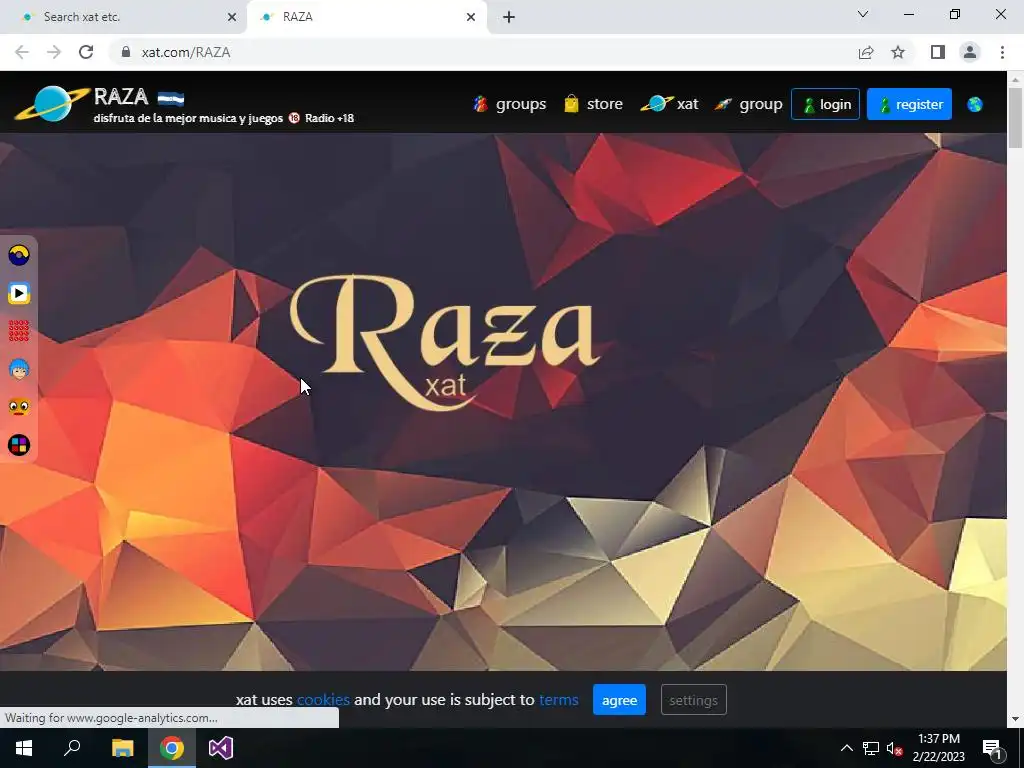The height and width of the screenshot is (768, 1024).
Task: Click the scrollbar down arrow
Action: click(x=1015, y=719)
